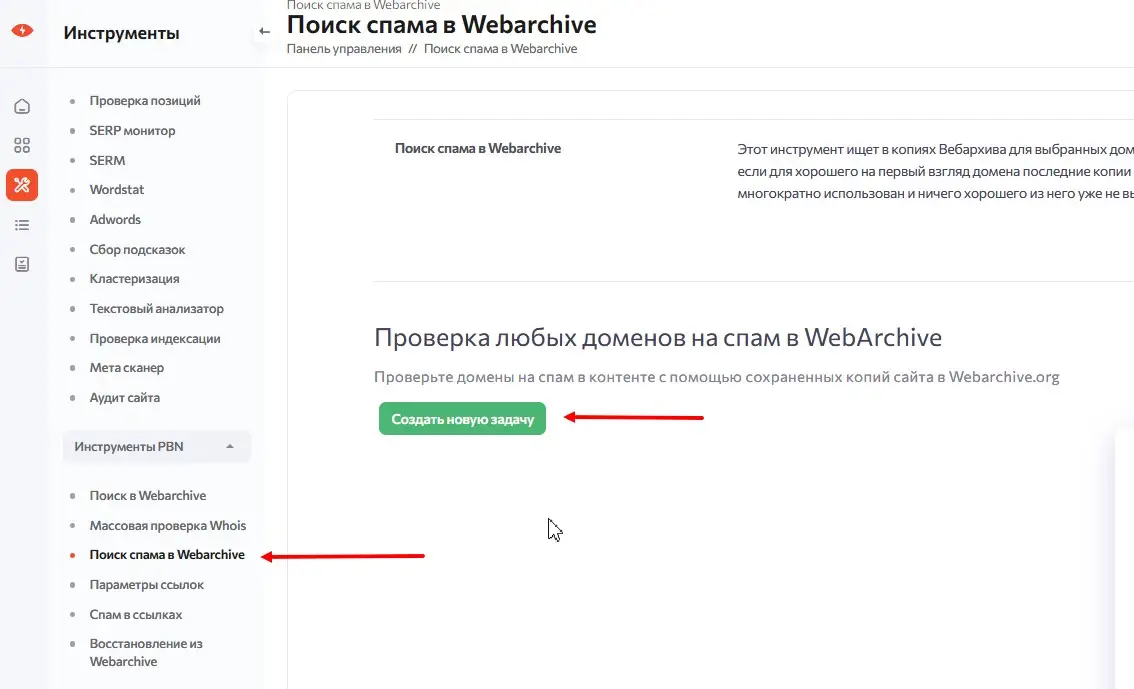Select Wordstat in the tools list

pos(116,190)
